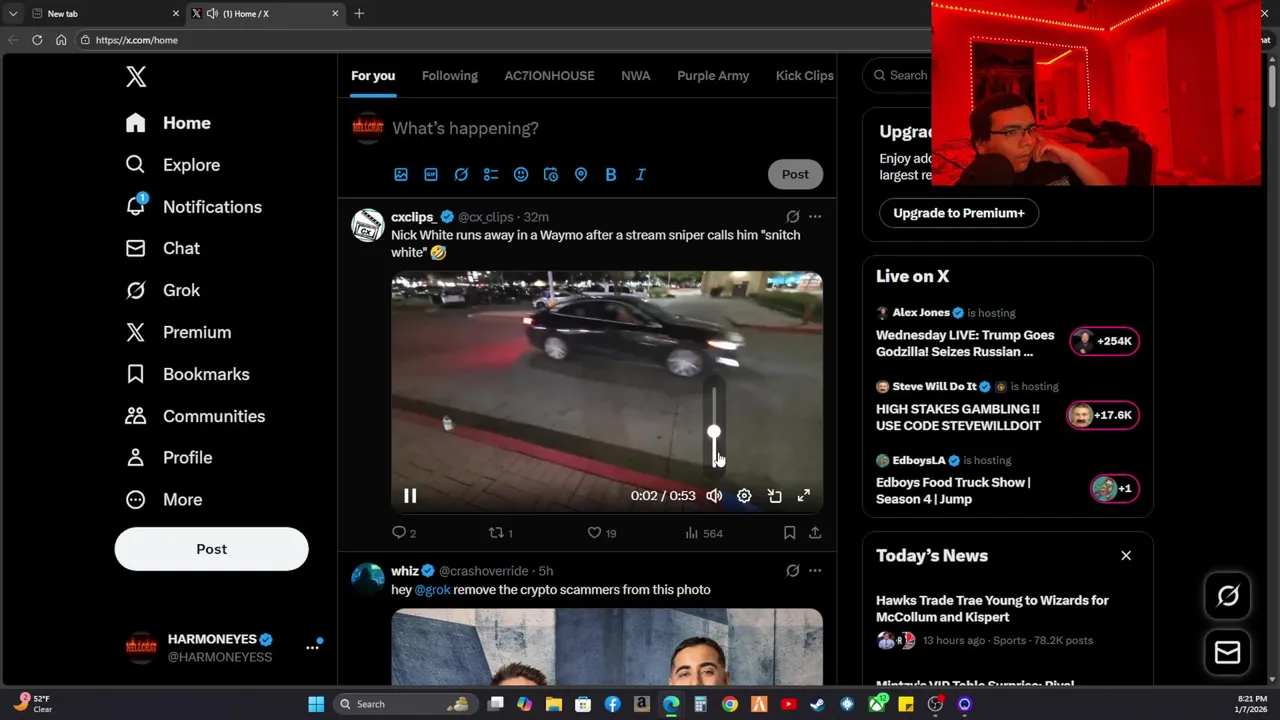Screen dimensions: 1280x720
Task: Open the emoji picker in composer
Action: coord(521,174)
